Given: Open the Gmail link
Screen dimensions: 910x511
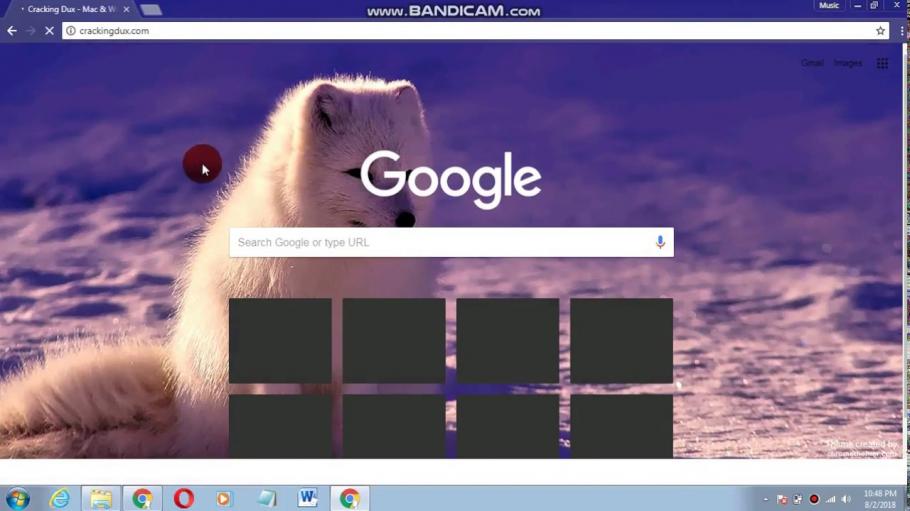Looking at the screenshot, I should click(812, 63).
